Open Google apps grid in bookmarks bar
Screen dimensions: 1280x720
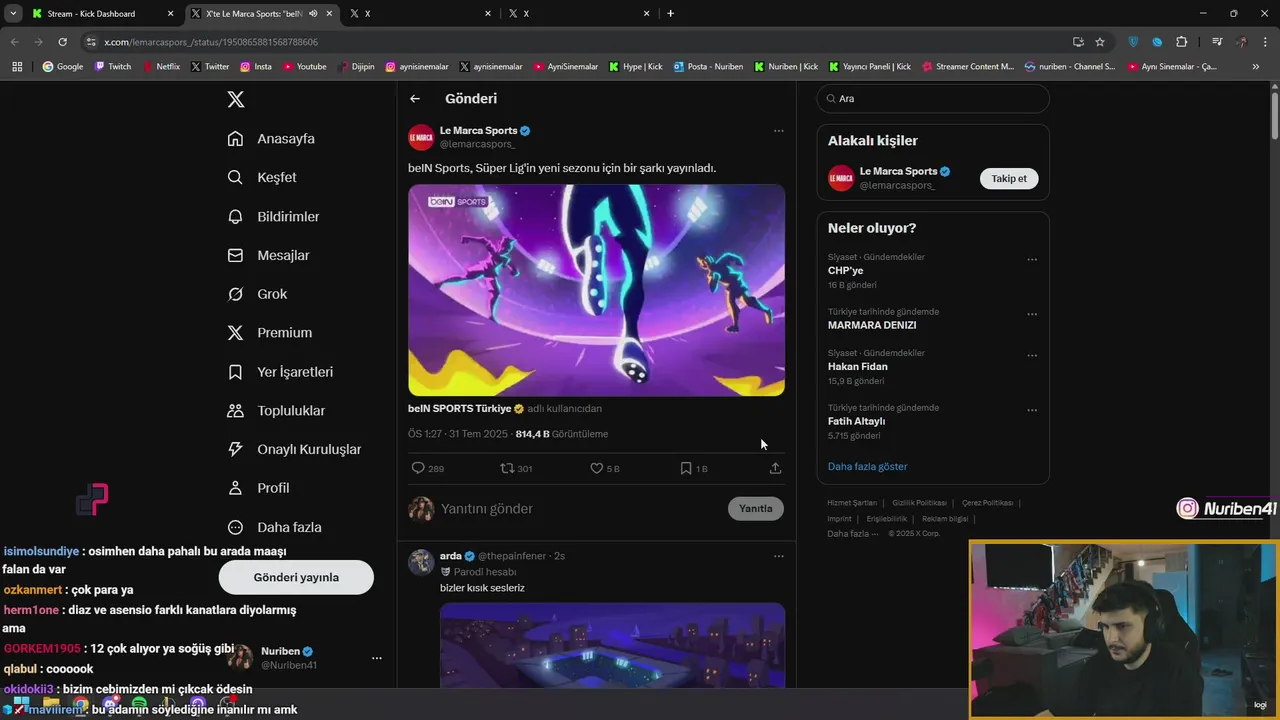[x=17, y=67]
